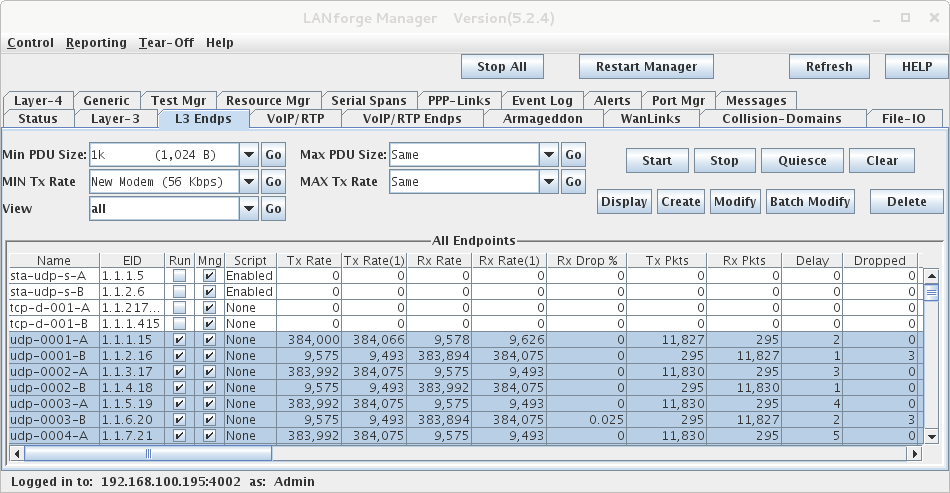Switch to the Status tab
This screenshot has width=950, height=493.
pyautogui.click(x=38, y=119)
